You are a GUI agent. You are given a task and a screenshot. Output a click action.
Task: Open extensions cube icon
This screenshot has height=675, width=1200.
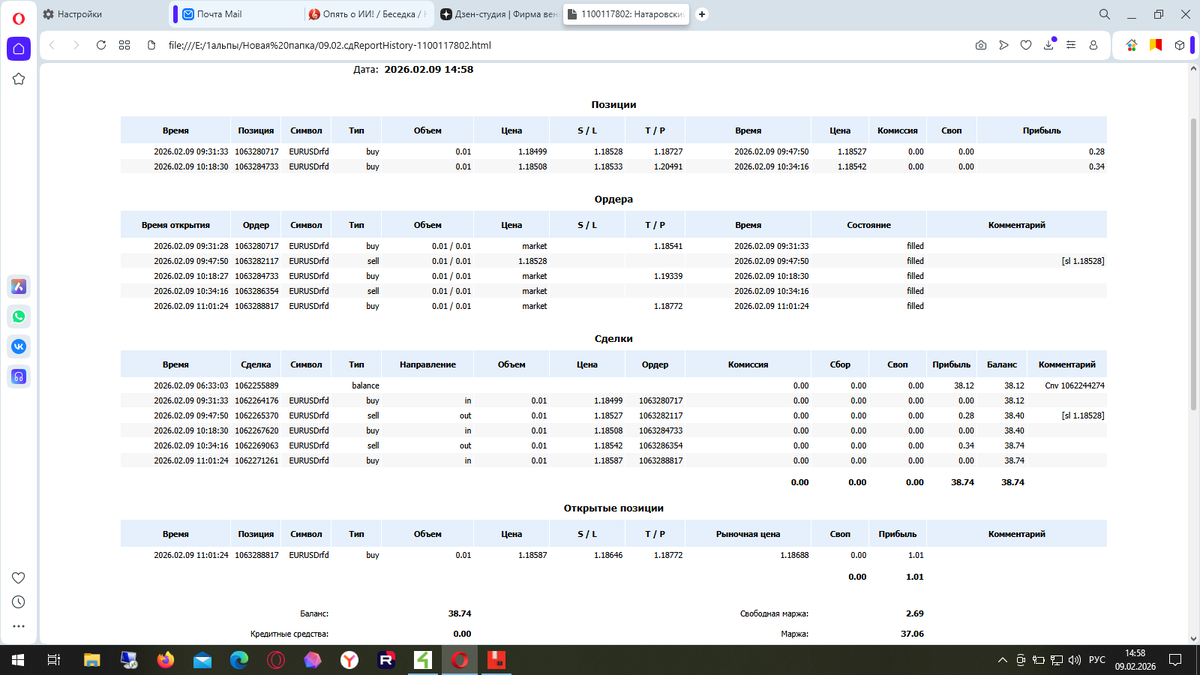[x=1180, y=45]
